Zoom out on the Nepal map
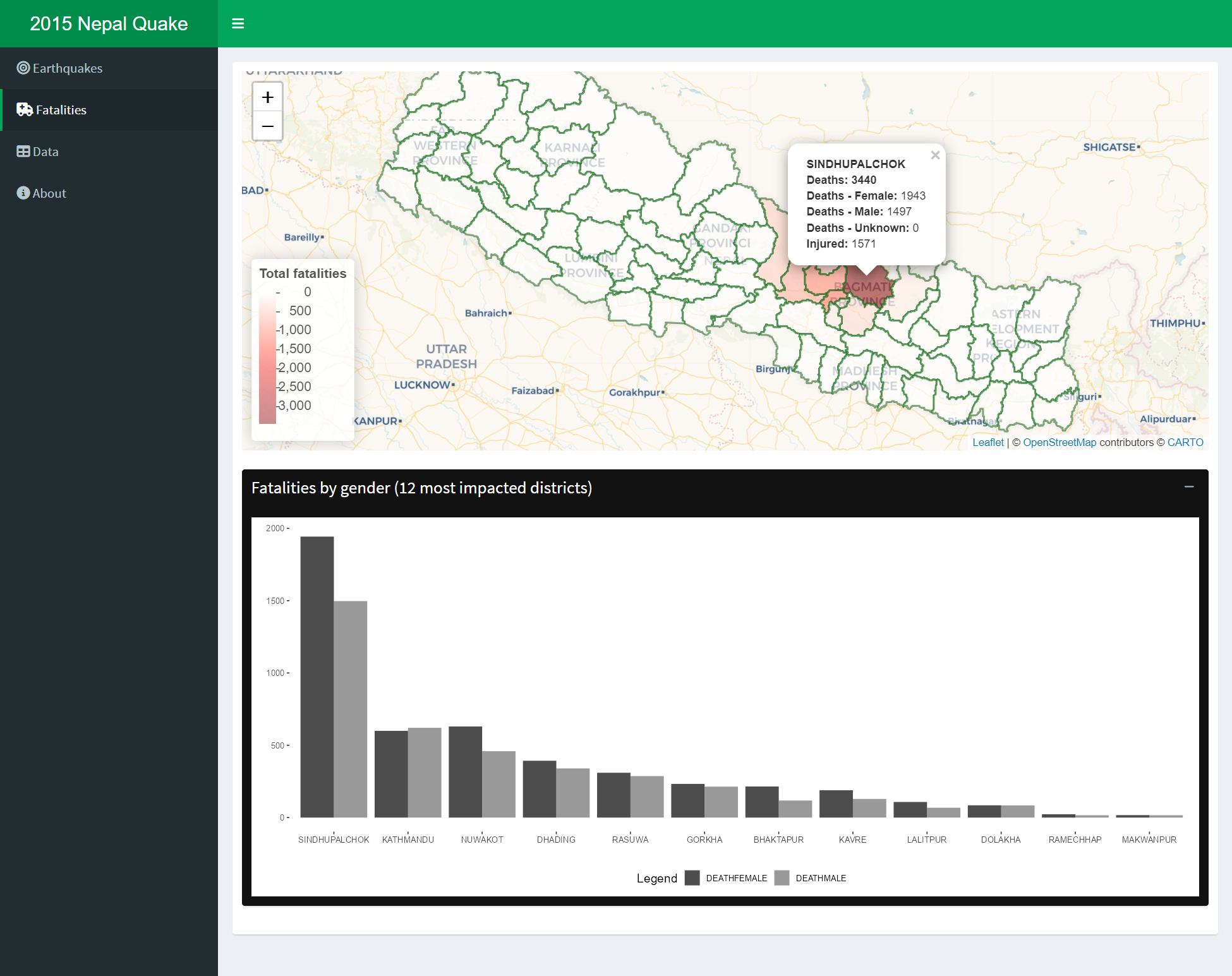Screen dimensions: 1232x976 point(267,126)
